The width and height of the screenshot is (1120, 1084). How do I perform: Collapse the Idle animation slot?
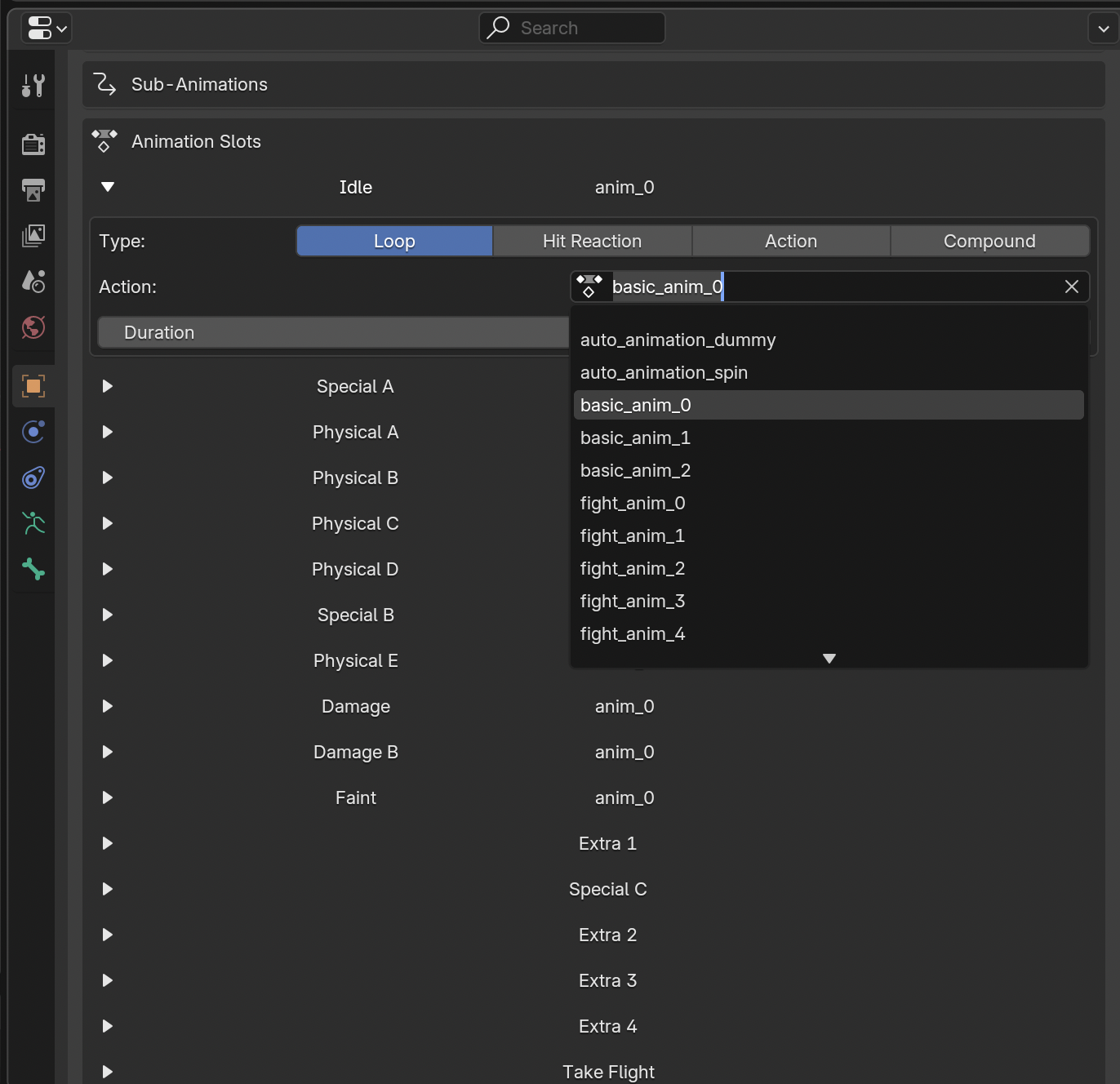point(108,187)
